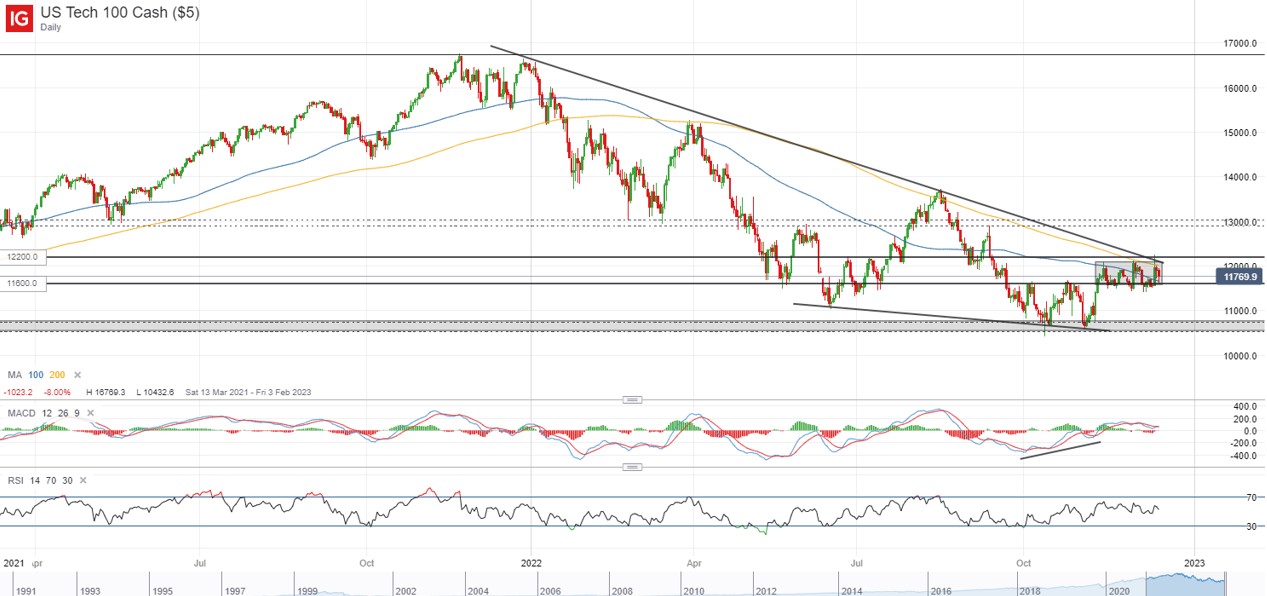The width and height of the screenshot is (1267, 596).
Task: Select the blue 100 moving average period
Action: pyautogui.click(x=36, y=374)
